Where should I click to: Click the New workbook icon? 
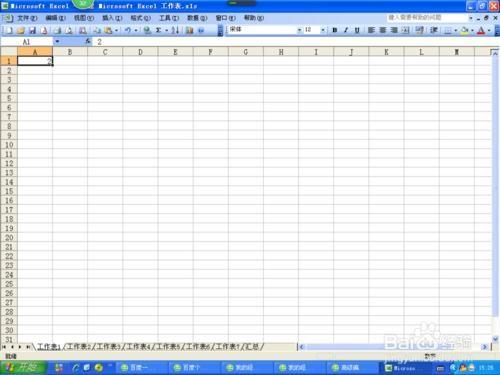tap(9, 31)
